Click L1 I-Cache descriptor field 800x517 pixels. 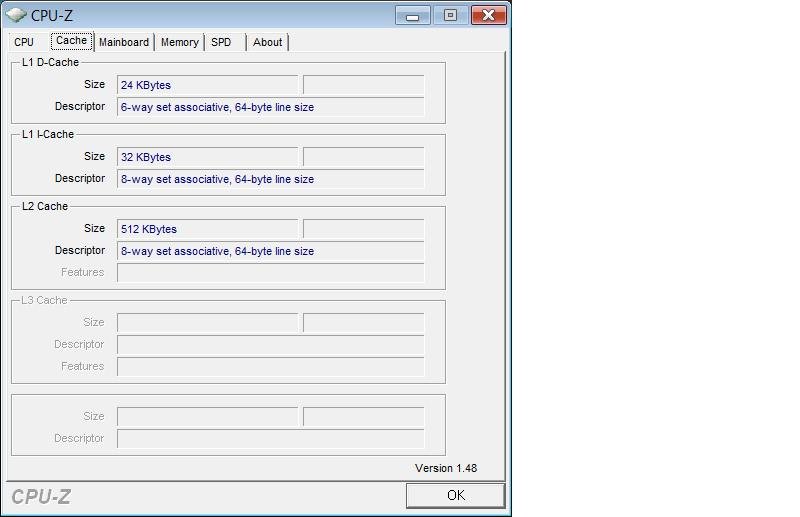tap(270, 179)
